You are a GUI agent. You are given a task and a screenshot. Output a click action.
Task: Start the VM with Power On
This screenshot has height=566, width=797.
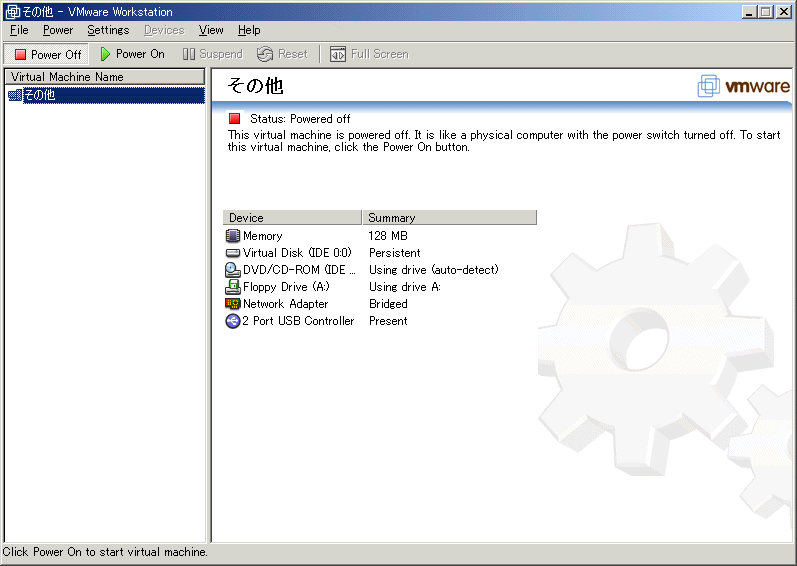click(132, 54)
